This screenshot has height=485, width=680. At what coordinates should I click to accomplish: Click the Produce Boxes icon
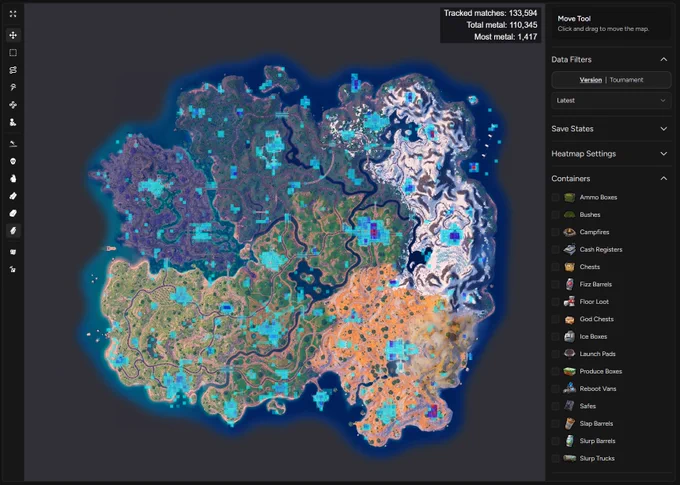coord(569,371)
